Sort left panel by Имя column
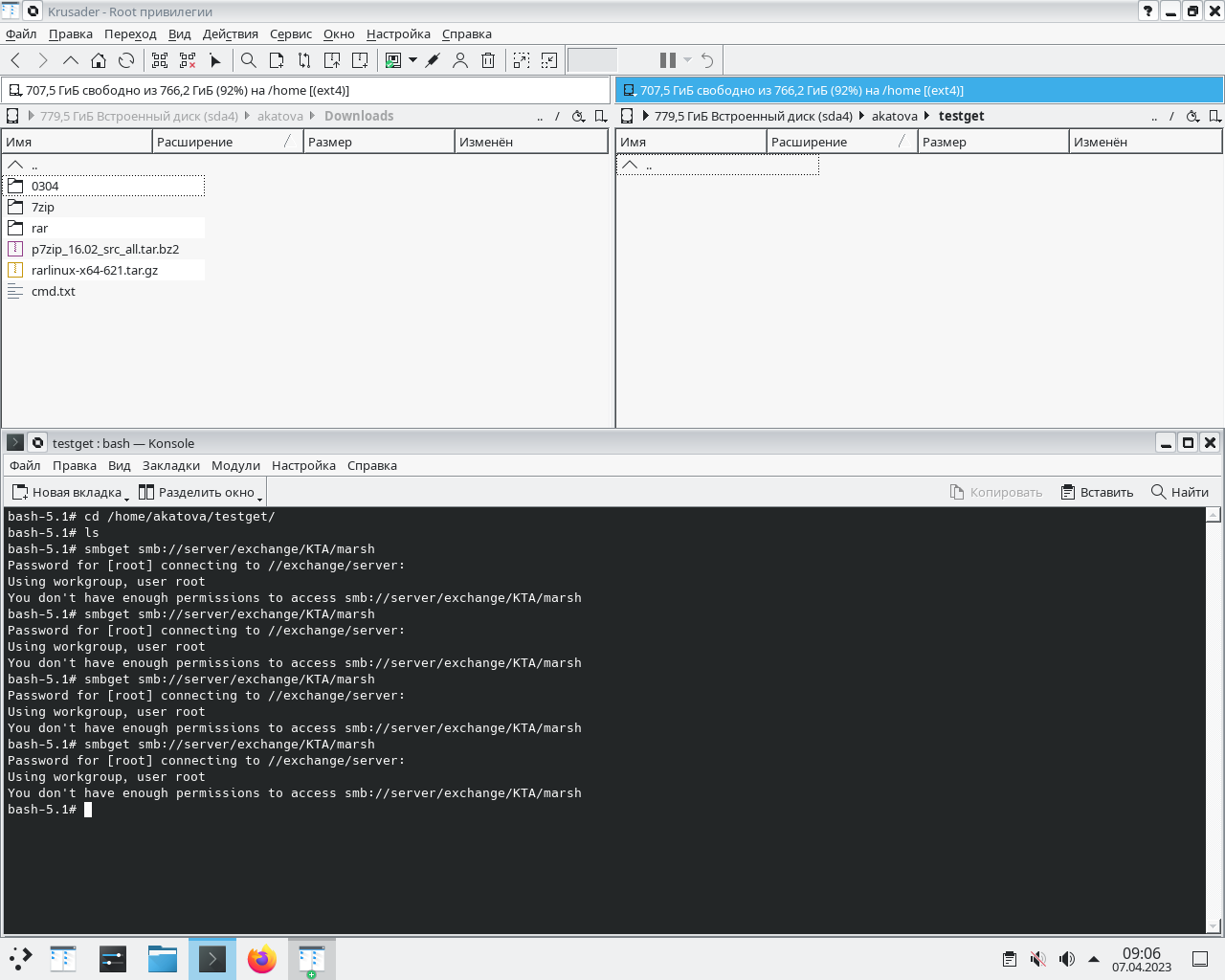Screen dimensions: 1225x980 78,142
